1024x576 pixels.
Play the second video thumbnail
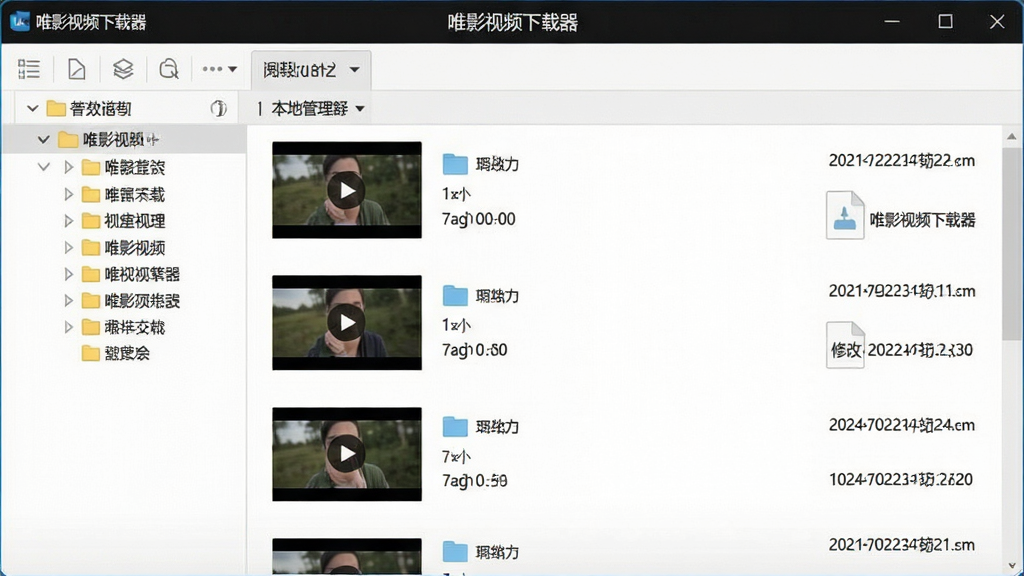pos(347,323)
